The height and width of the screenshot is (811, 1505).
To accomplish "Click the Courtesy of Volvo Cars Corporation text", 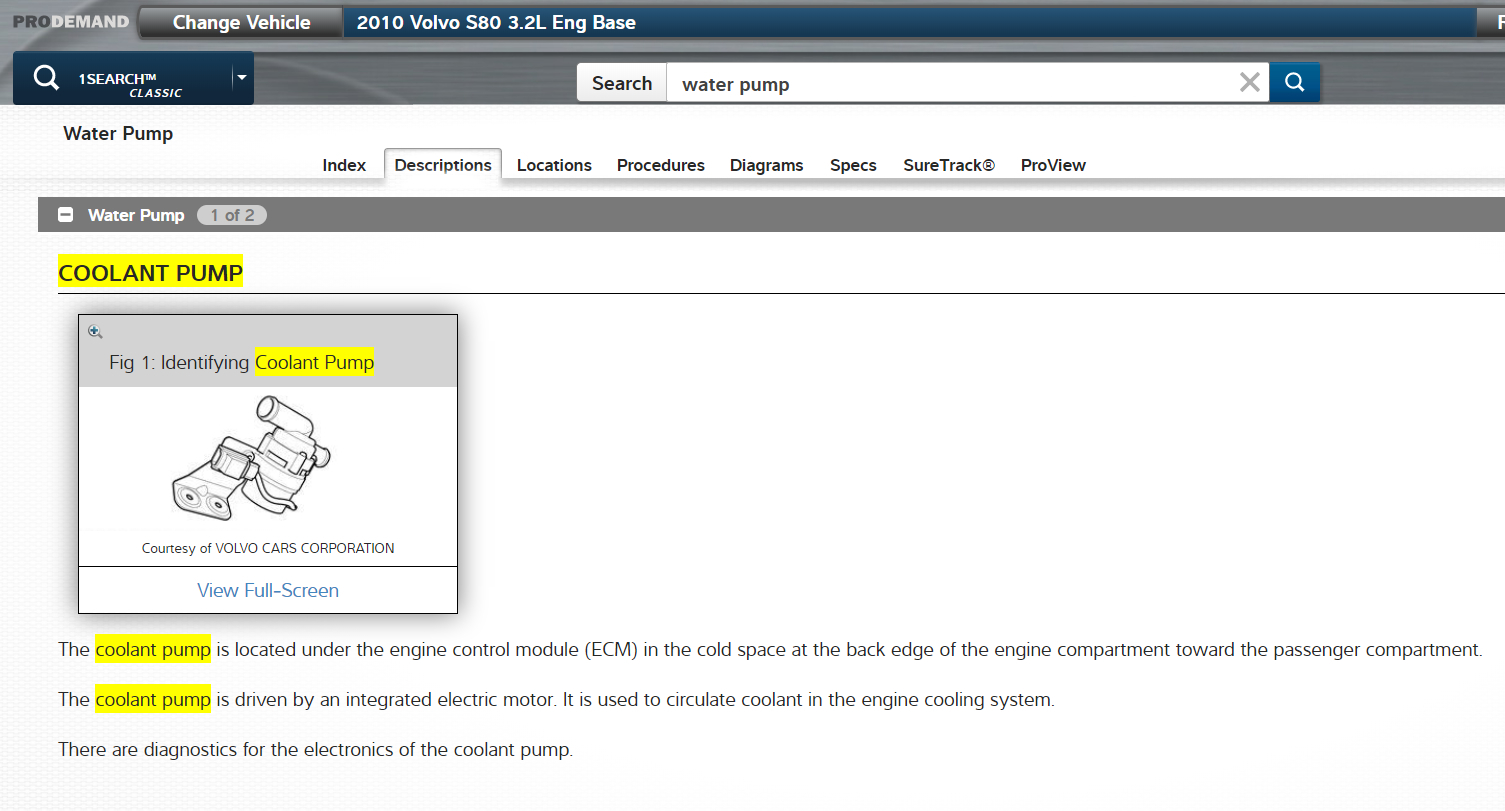I will coord(268,548).
